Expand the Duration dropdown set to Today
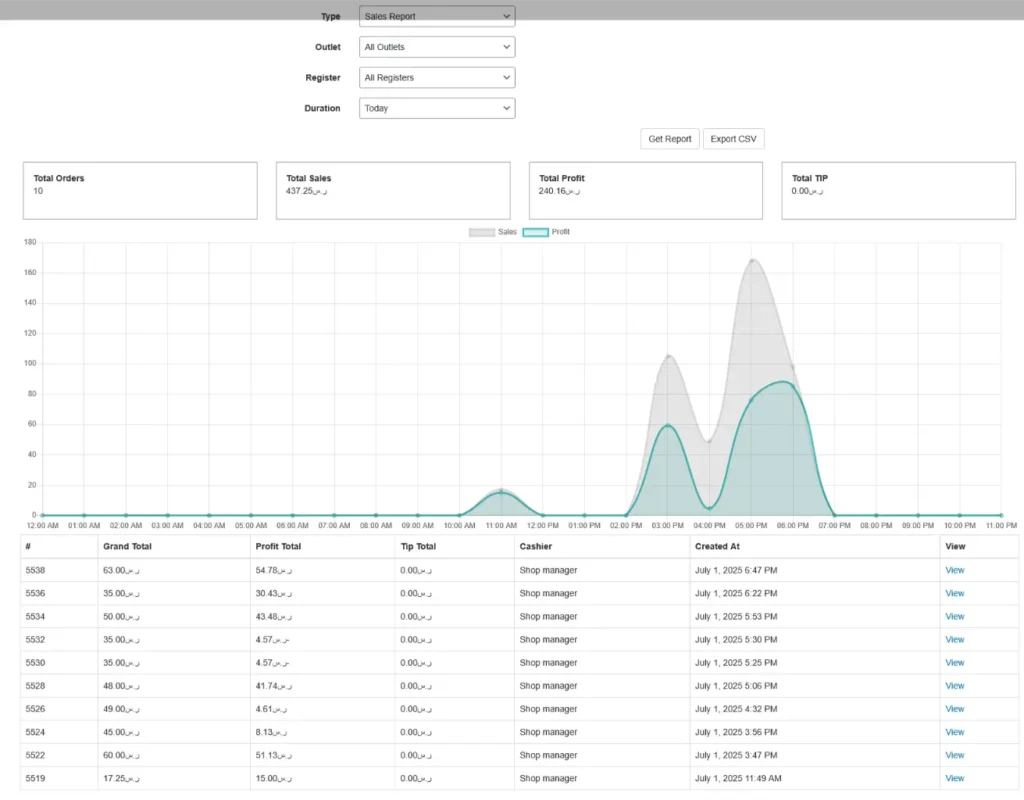1024x800 pixels. point(437,108)
